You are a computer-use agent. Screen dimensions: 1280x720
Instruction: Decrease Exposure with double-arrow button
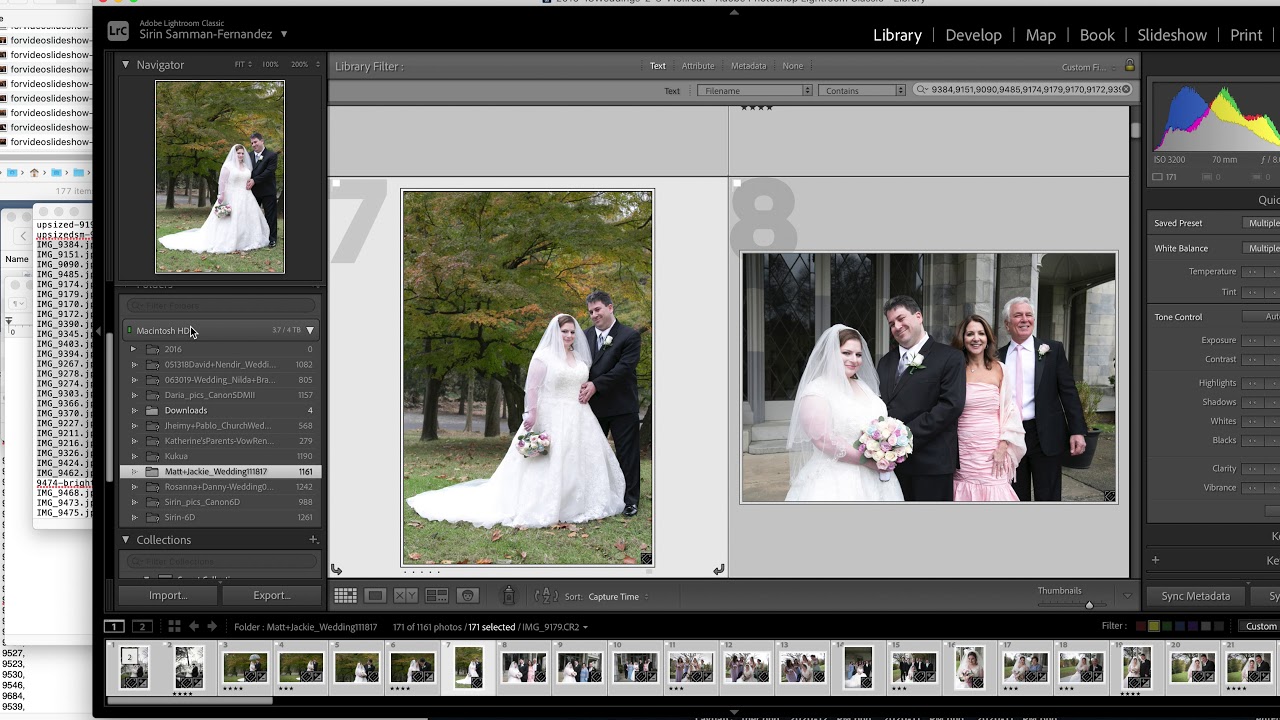coord(1252,340)
